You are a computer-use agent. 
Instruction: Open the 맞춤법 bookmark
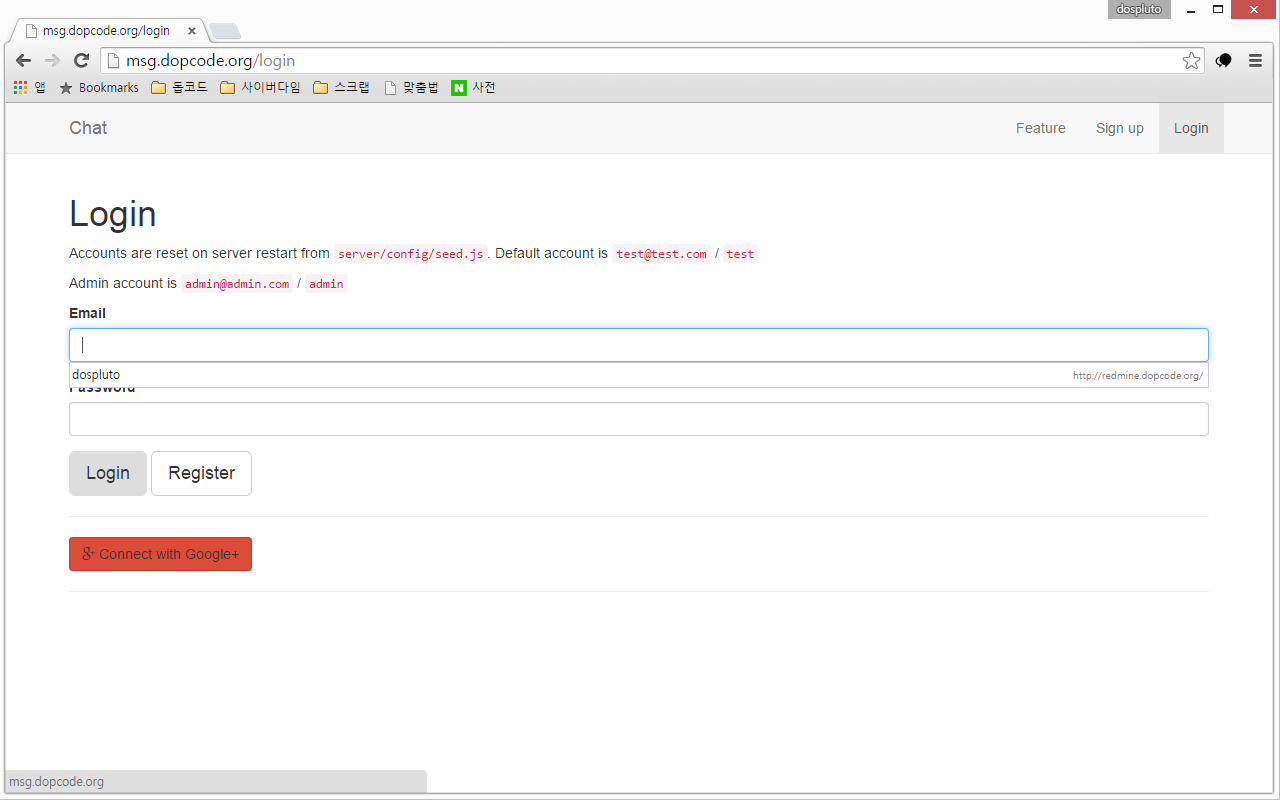coord(411,88)
